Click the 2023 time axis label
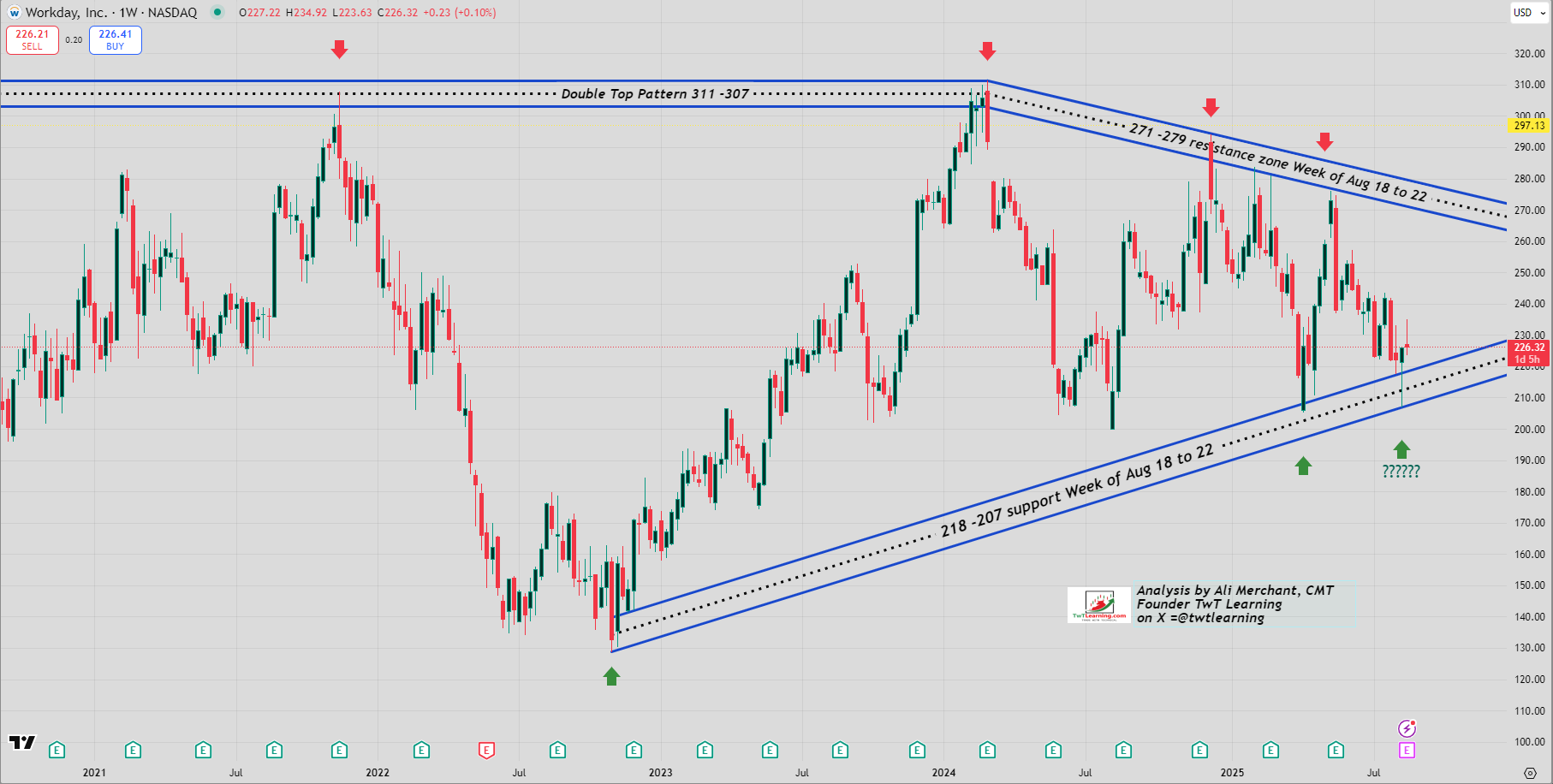This screenshot has width=1553, height=784. (x=661, y=773)
